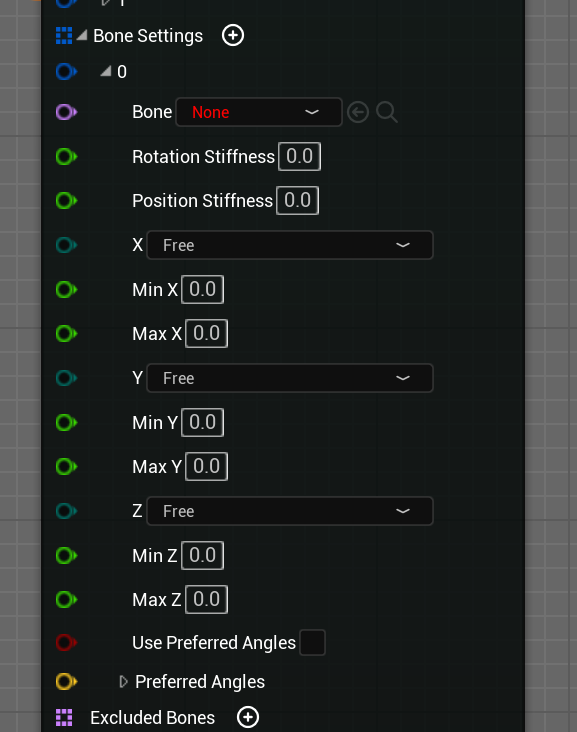Viewport: 577px width, 732px height.
Task: Enable the Use Preferred Angles checkbox
Action: [312, 643]
